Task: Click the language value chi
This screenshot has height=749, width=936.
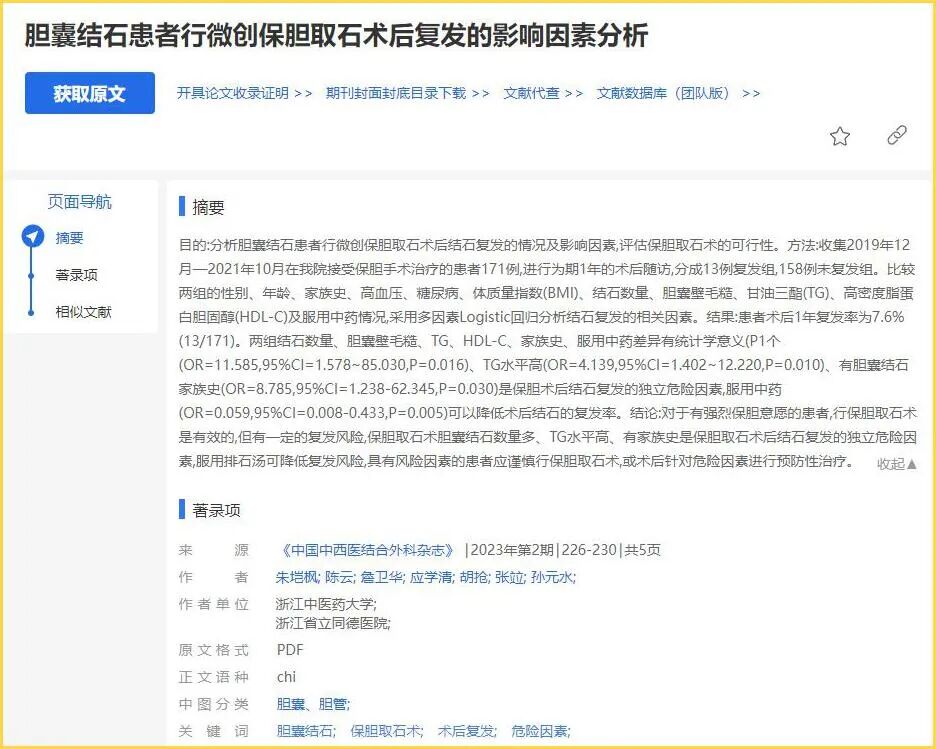Action: pyautogui.click(x=287, y=677)
